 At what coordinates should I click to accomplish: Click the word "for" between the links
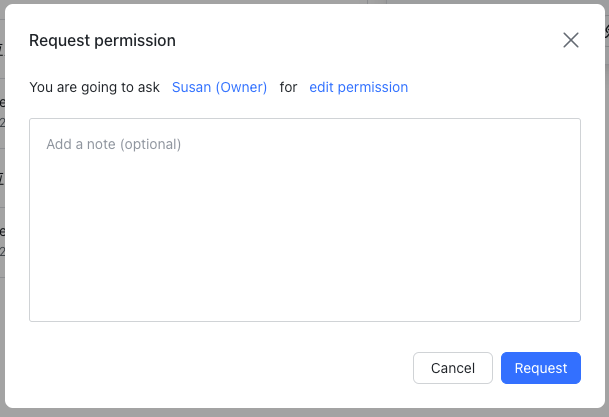(x=288, y=87)
